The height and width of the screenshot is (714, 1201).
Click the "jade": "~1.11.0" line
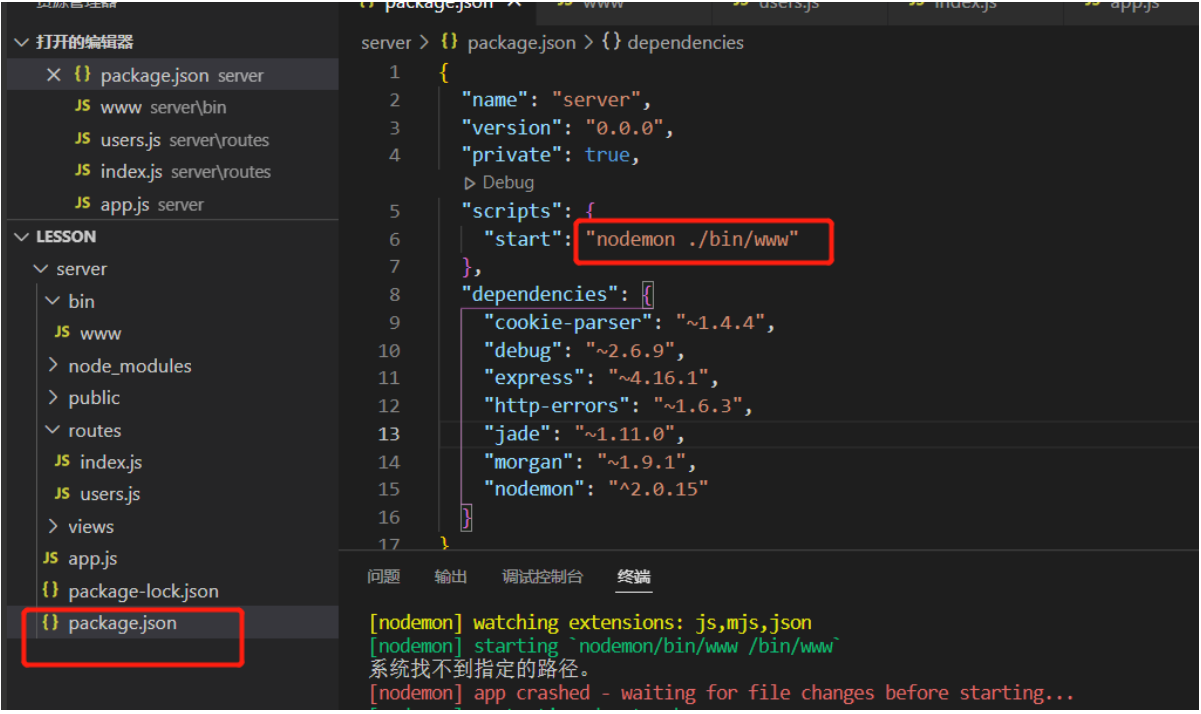pyautogui.click(x=584, y=434)
